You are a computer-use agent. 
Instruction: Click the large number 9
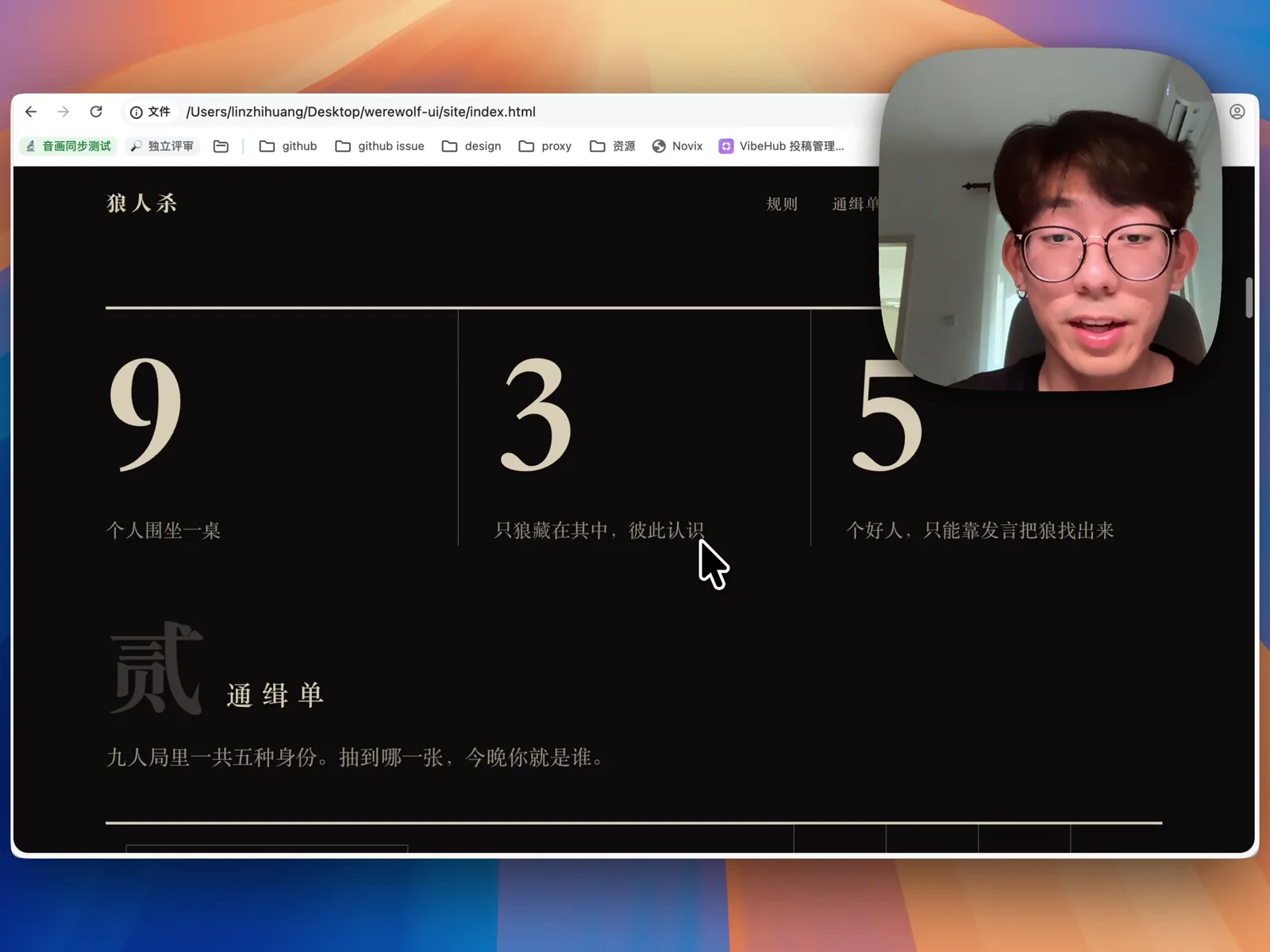(x=146, y=413)
